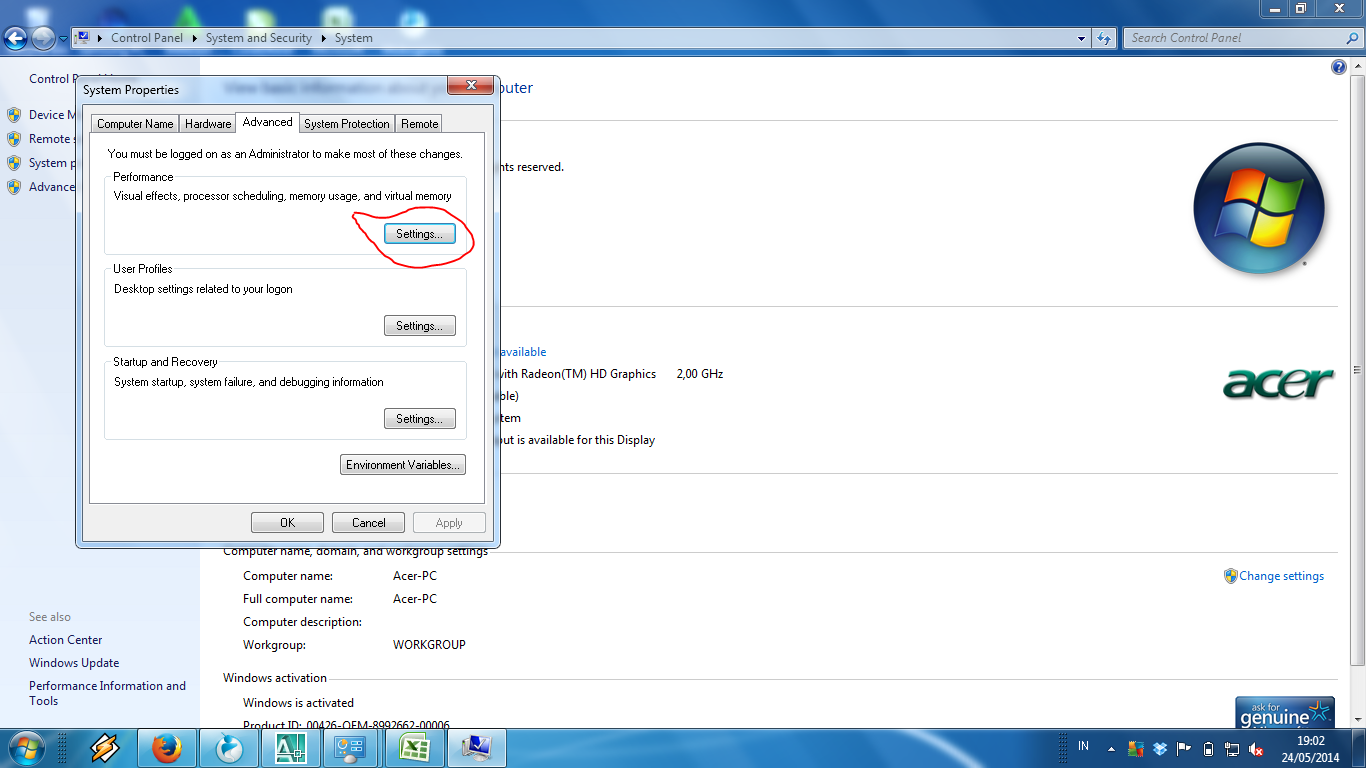
Task: Click the Show desktop strip at the taskbar end
Action: (x=1359, y=748)
